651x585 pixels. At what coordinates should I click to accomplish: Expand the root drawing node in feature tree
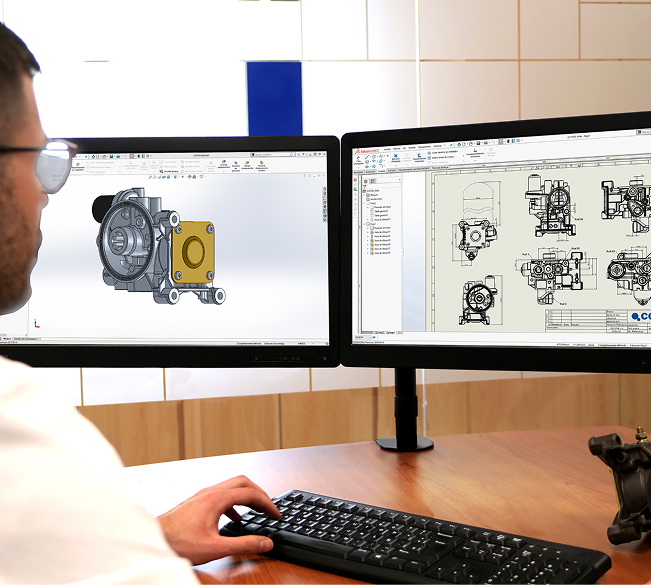tap(362, 190)
